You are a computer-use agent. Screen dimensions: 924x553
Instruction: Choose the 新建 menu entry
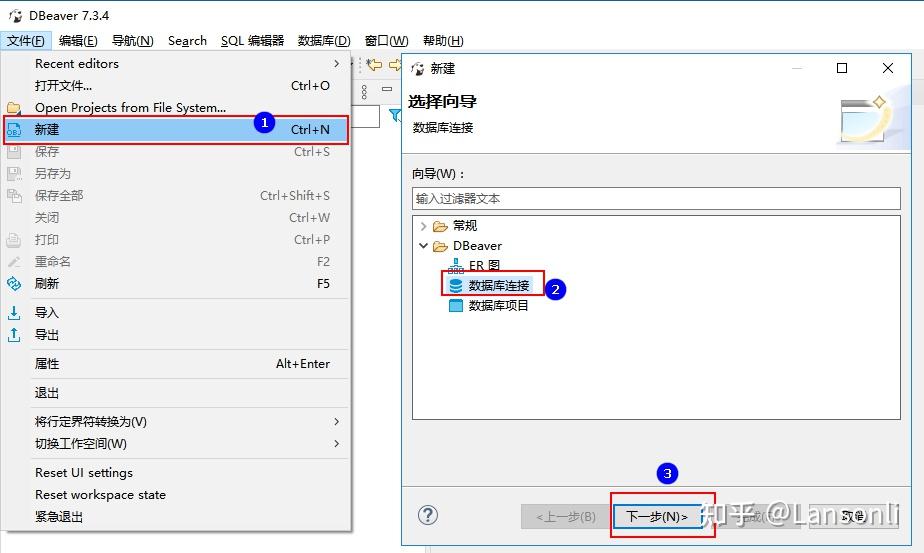(176, 130)
